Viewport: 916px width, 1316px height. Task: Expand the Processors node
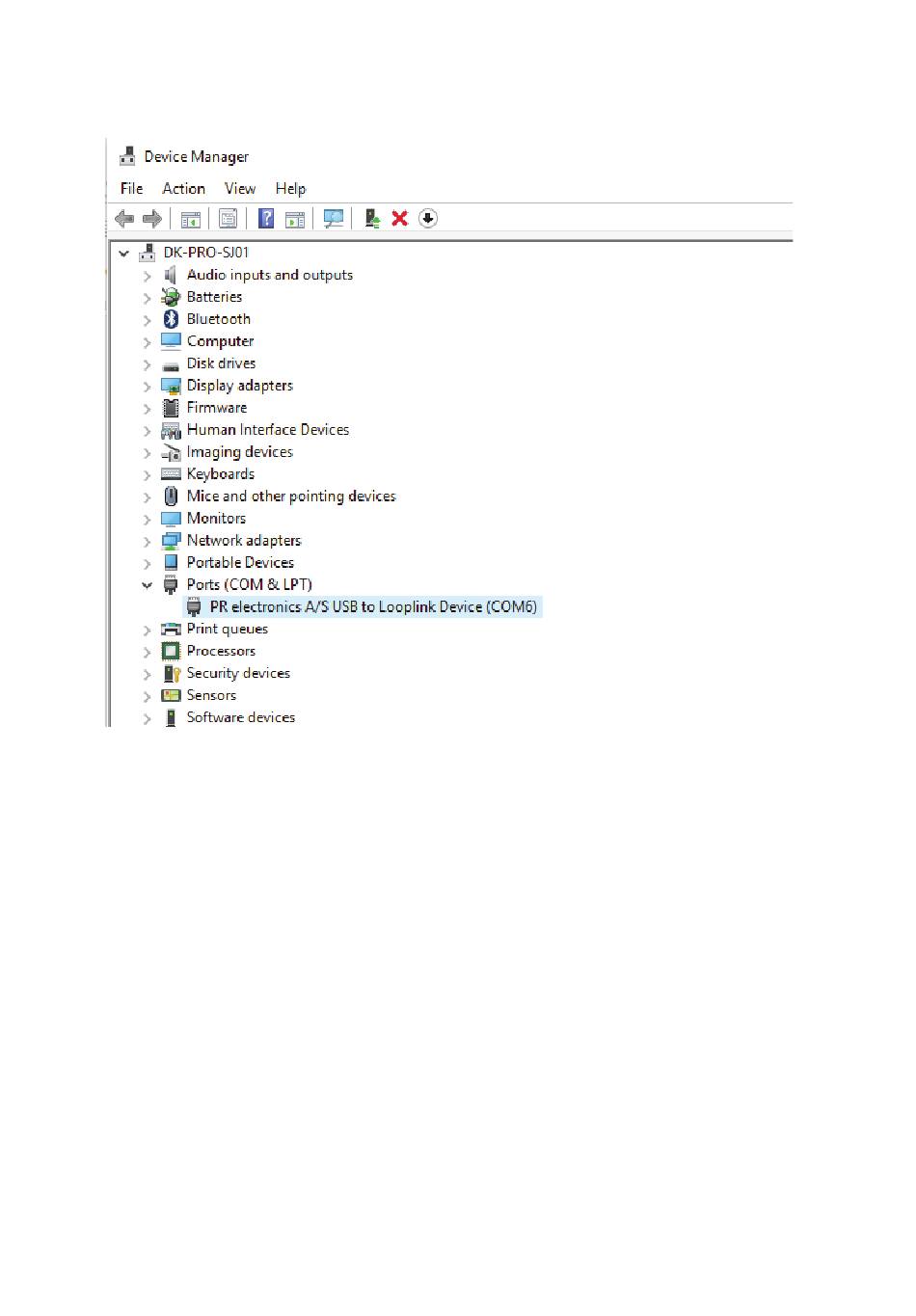pos(147,653)
